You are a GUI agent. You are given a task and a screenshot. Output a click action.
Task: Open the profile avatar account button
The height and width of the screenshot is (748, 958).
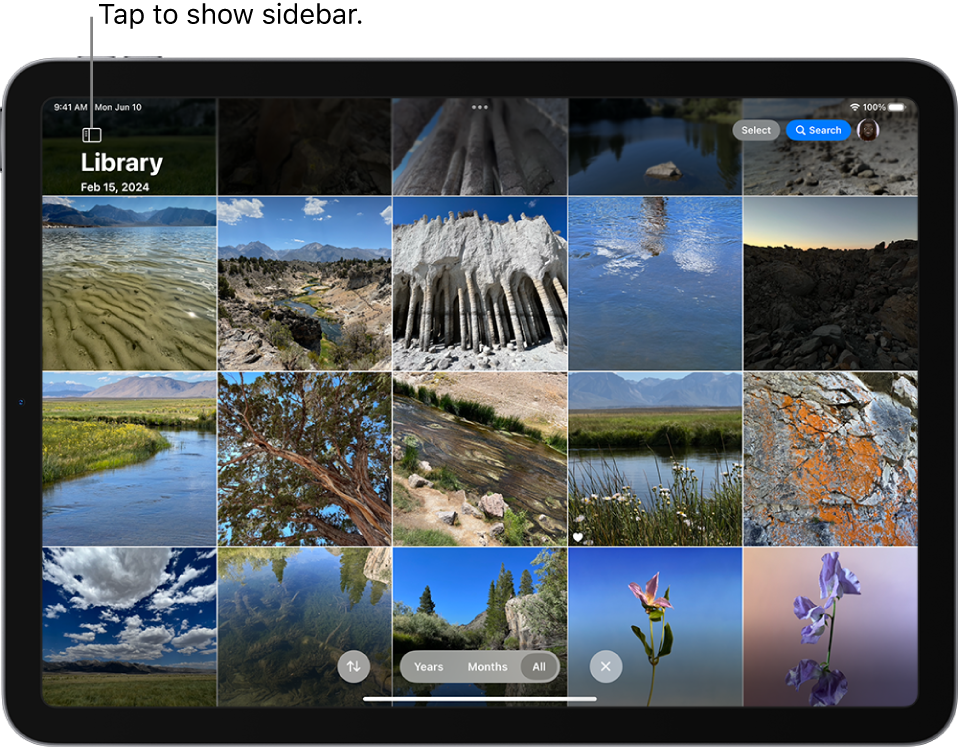point(868,130)
